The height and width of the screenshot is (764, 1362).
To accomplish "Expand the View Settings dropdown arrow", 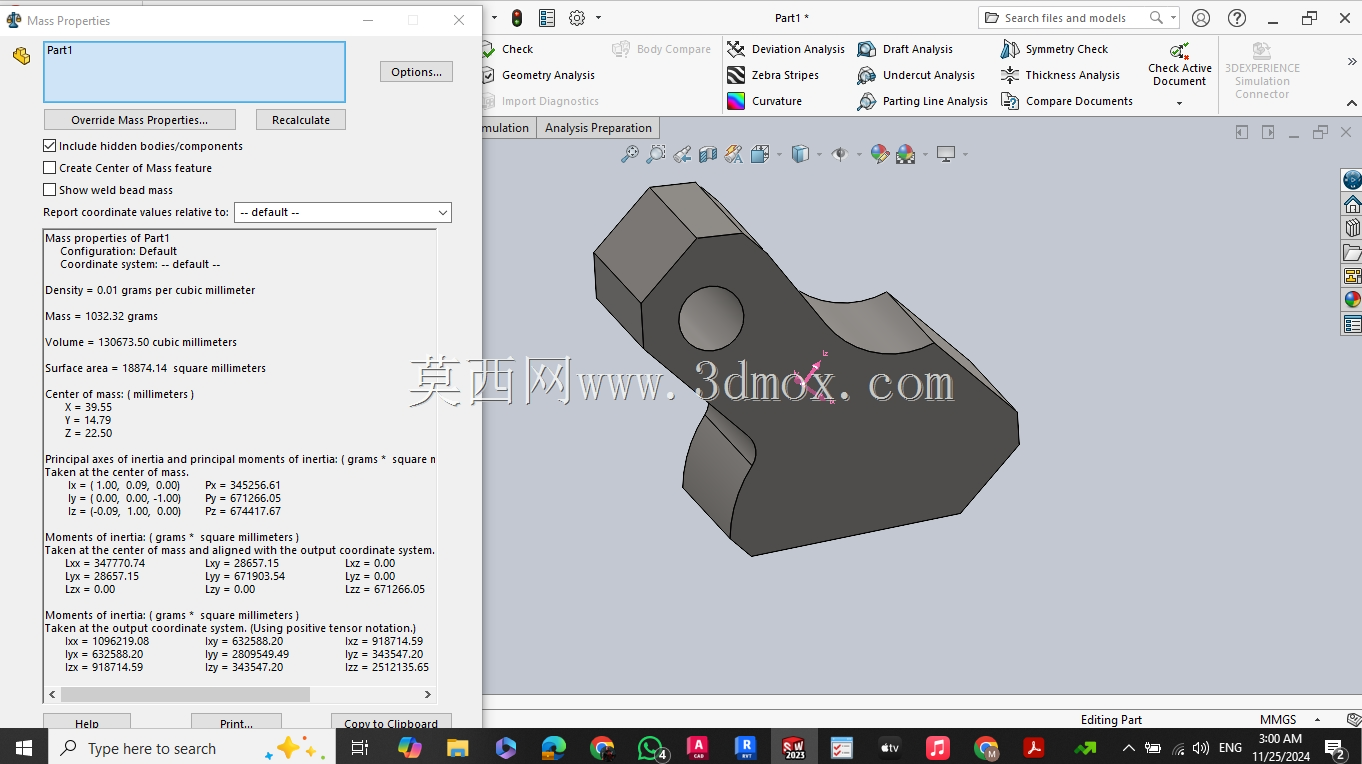I will 965,154.
